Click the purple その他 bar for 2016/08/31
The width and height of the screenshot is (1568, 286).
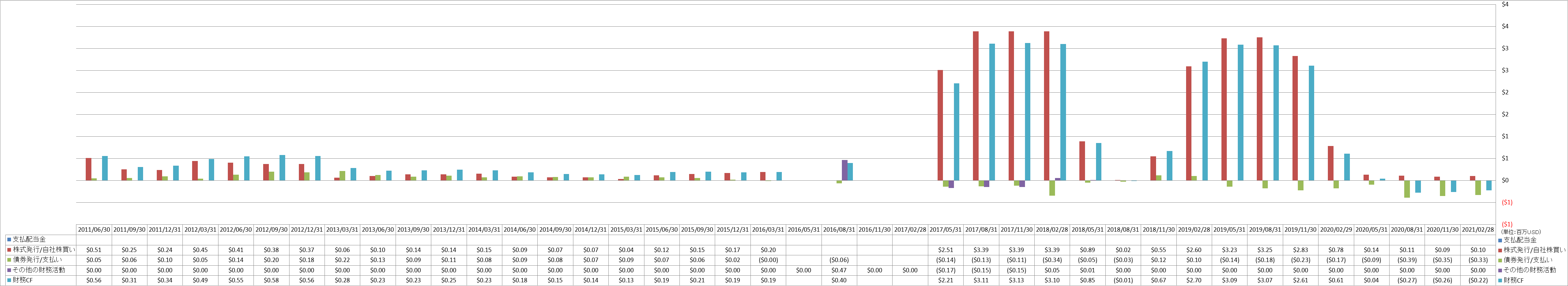click(x=845, y=170)
